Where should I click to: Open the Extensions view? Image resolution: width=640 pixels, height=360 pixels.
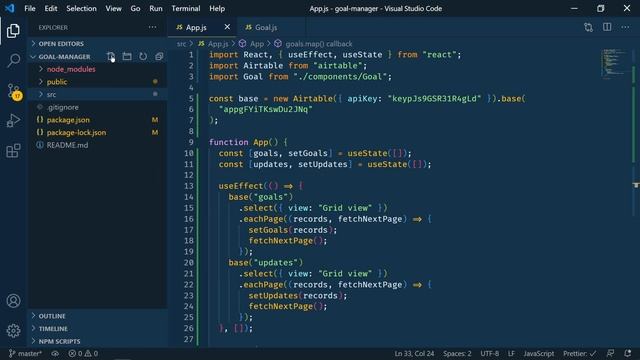click(x=13, y=151)
